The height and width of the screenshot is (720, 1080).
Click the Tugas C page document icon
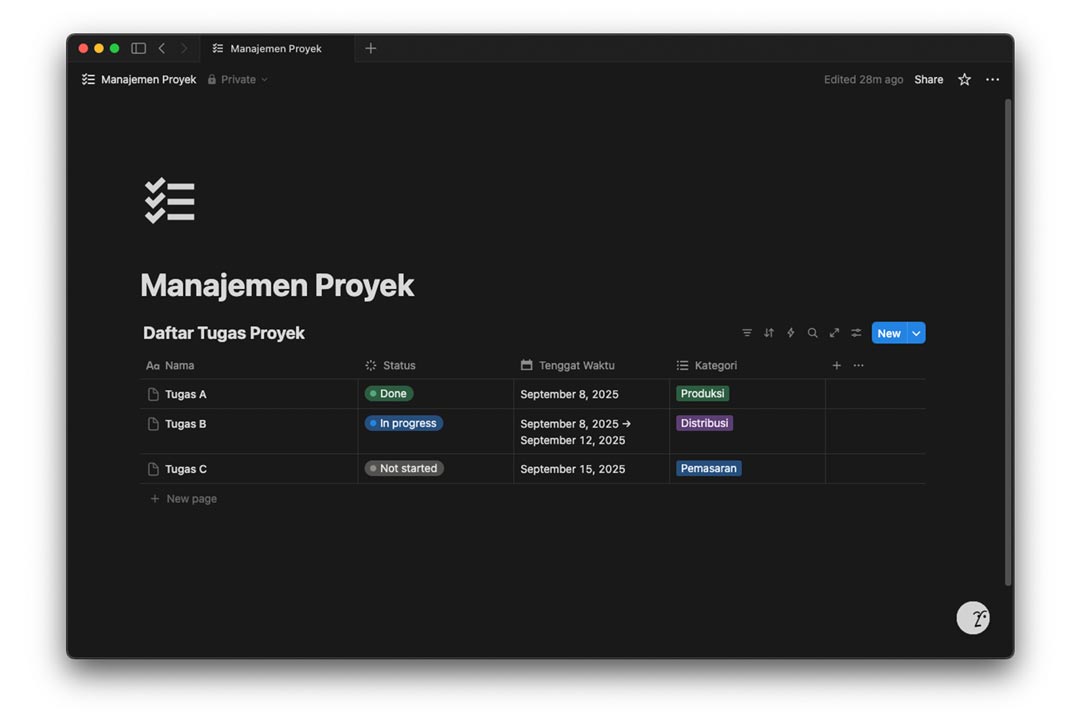click(153, 469)
